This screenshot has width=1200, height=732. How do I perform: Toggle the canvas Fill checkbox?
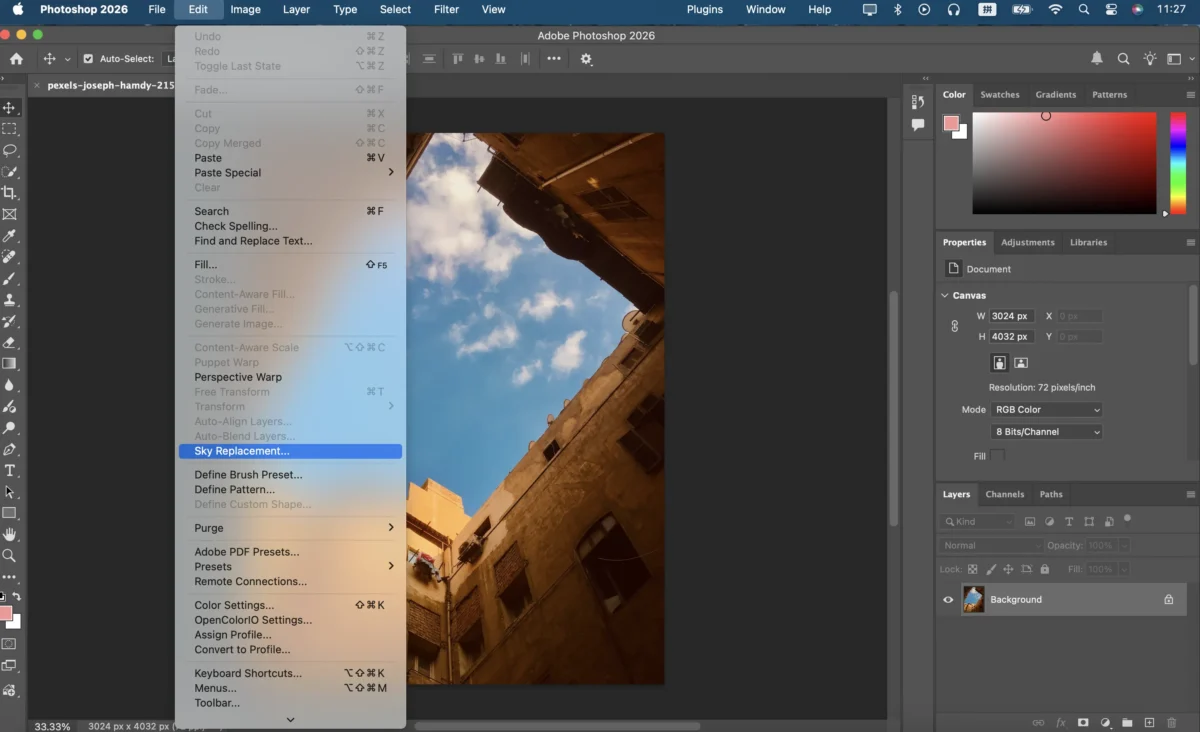click(x=997, y=456)
